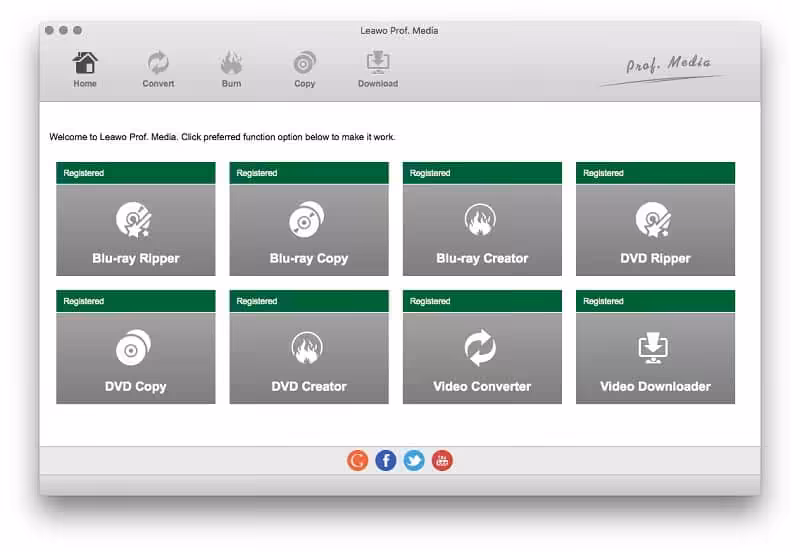Click Registered banner above DVD Creator
The width and height of the screenshot is (800, 552).
point(309,301)
